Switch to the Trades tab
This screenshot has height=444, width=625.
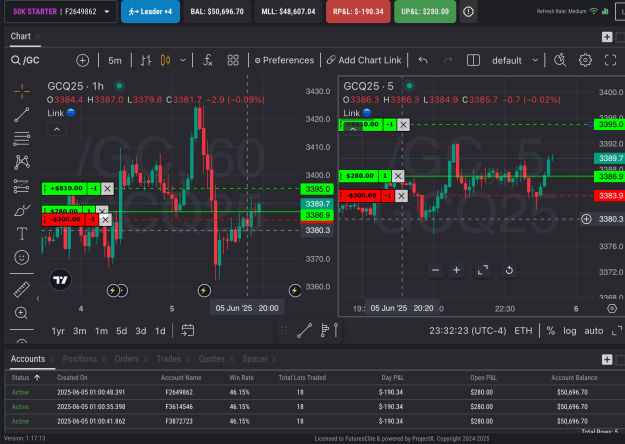click(169, 359)
